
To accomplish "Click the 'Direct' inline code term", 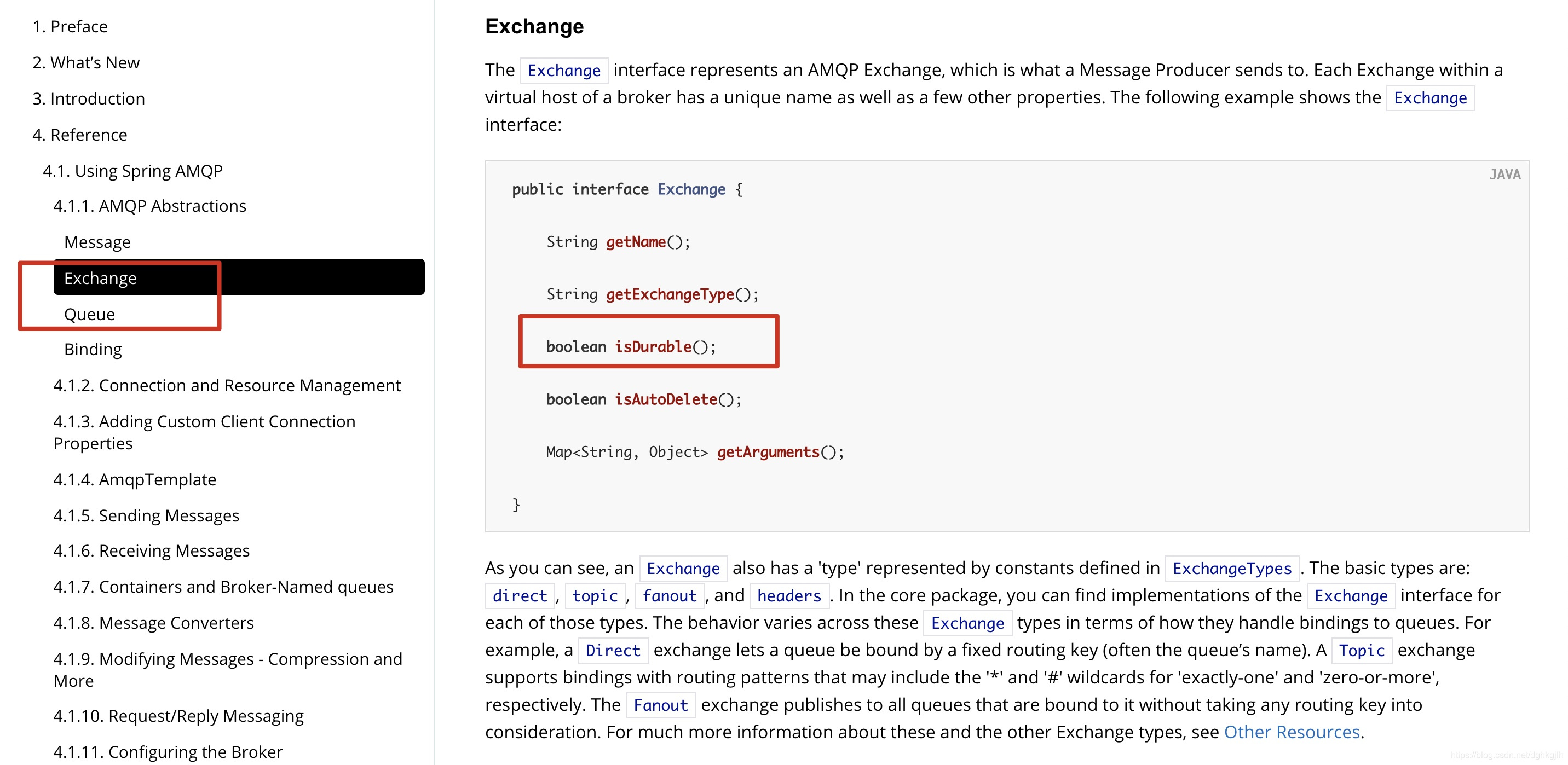I will point(613,651).
